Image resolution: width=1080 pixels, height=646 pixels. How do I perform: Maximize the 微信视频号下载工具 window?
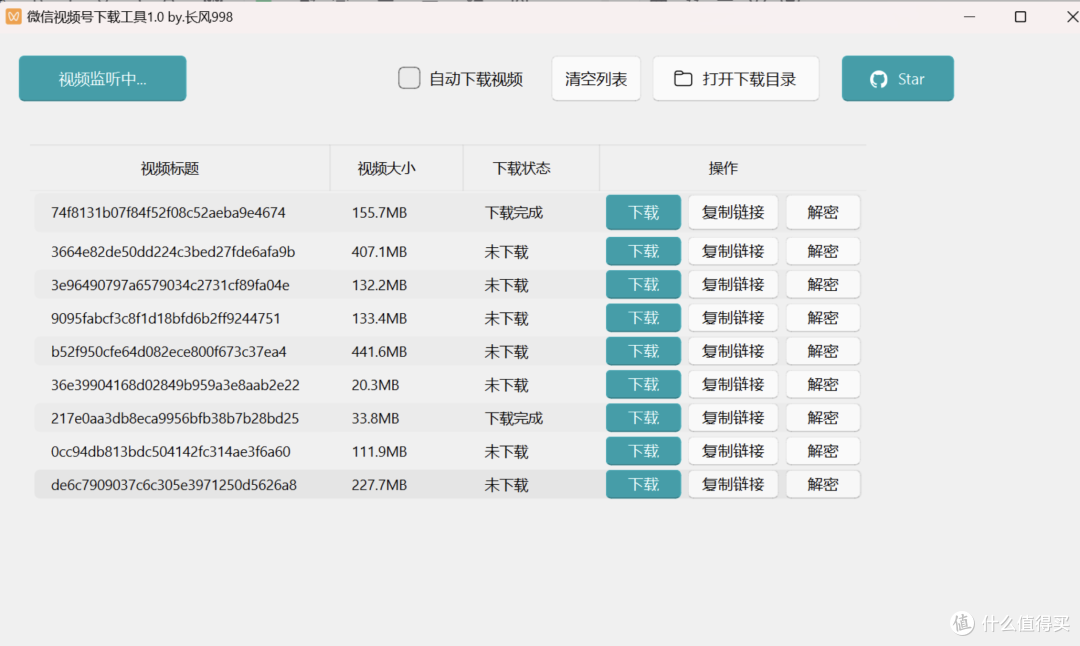tap(1021, 17)
